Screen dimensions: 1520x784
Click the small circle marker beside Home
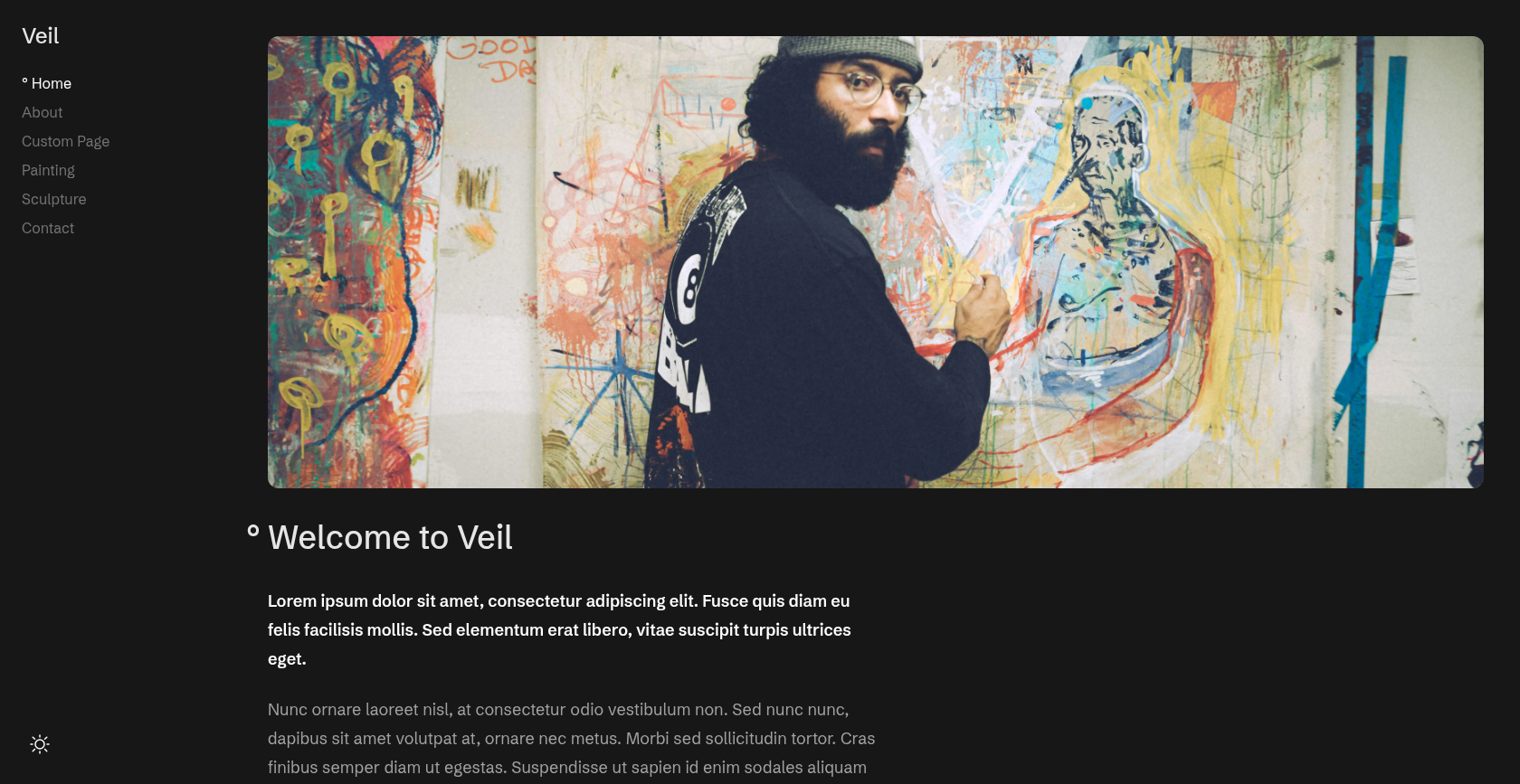pos(25,81)
